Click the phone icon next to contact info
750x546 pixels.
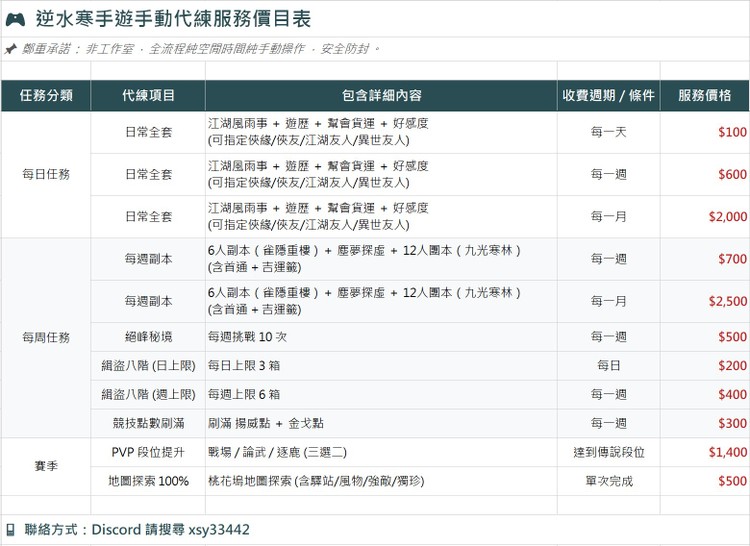11,530
